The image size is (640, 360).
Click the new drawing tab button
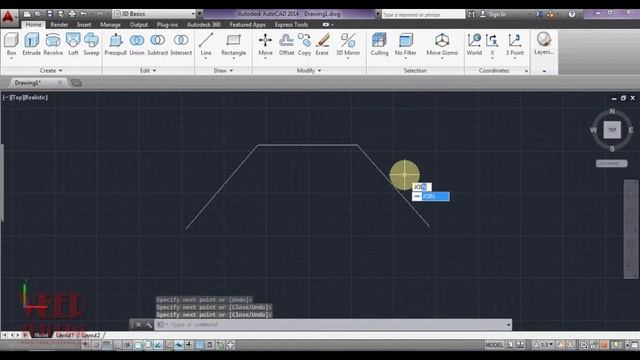[x=76, y=83]
